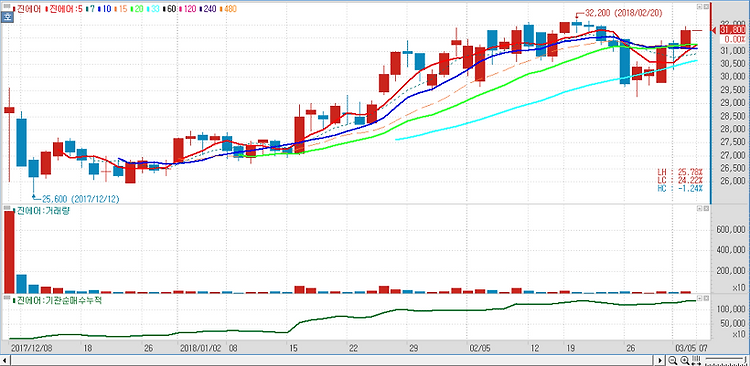Click the zoom in magnifier icon
Screen dimensions: 750x366
point(684,360)
